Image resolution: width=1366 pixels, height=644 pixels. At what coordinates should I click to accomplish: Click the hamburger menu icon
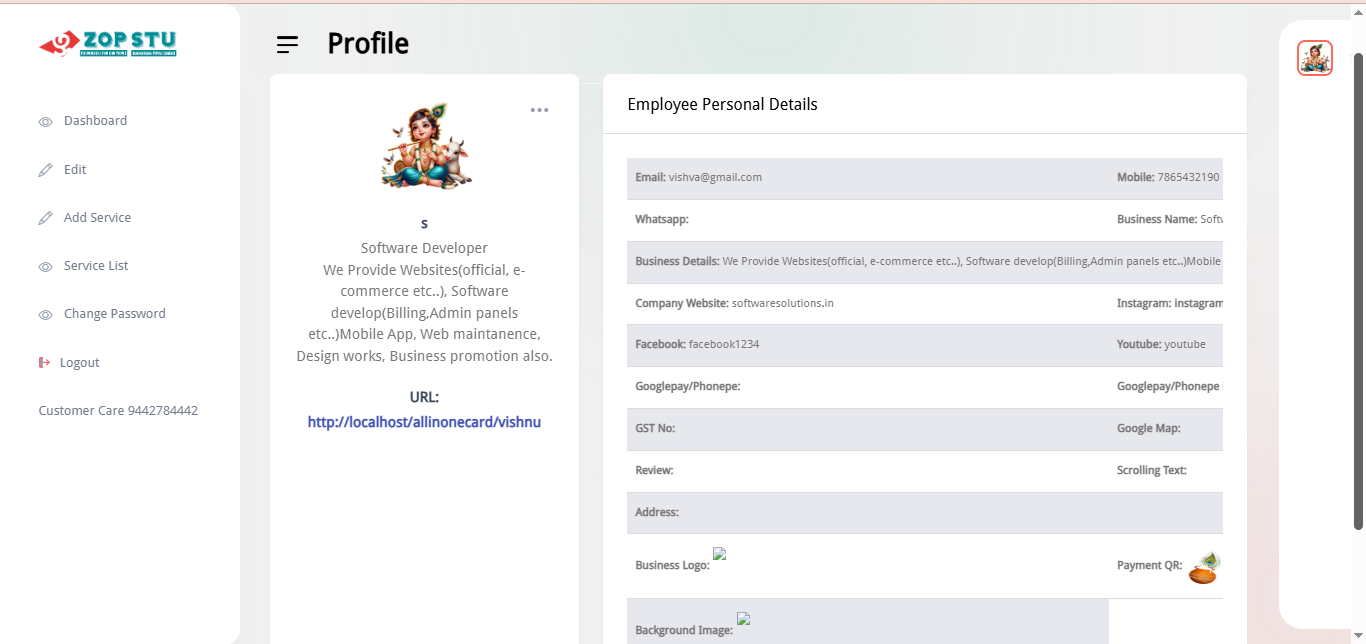pyautogui.click(x=288, y=44)
